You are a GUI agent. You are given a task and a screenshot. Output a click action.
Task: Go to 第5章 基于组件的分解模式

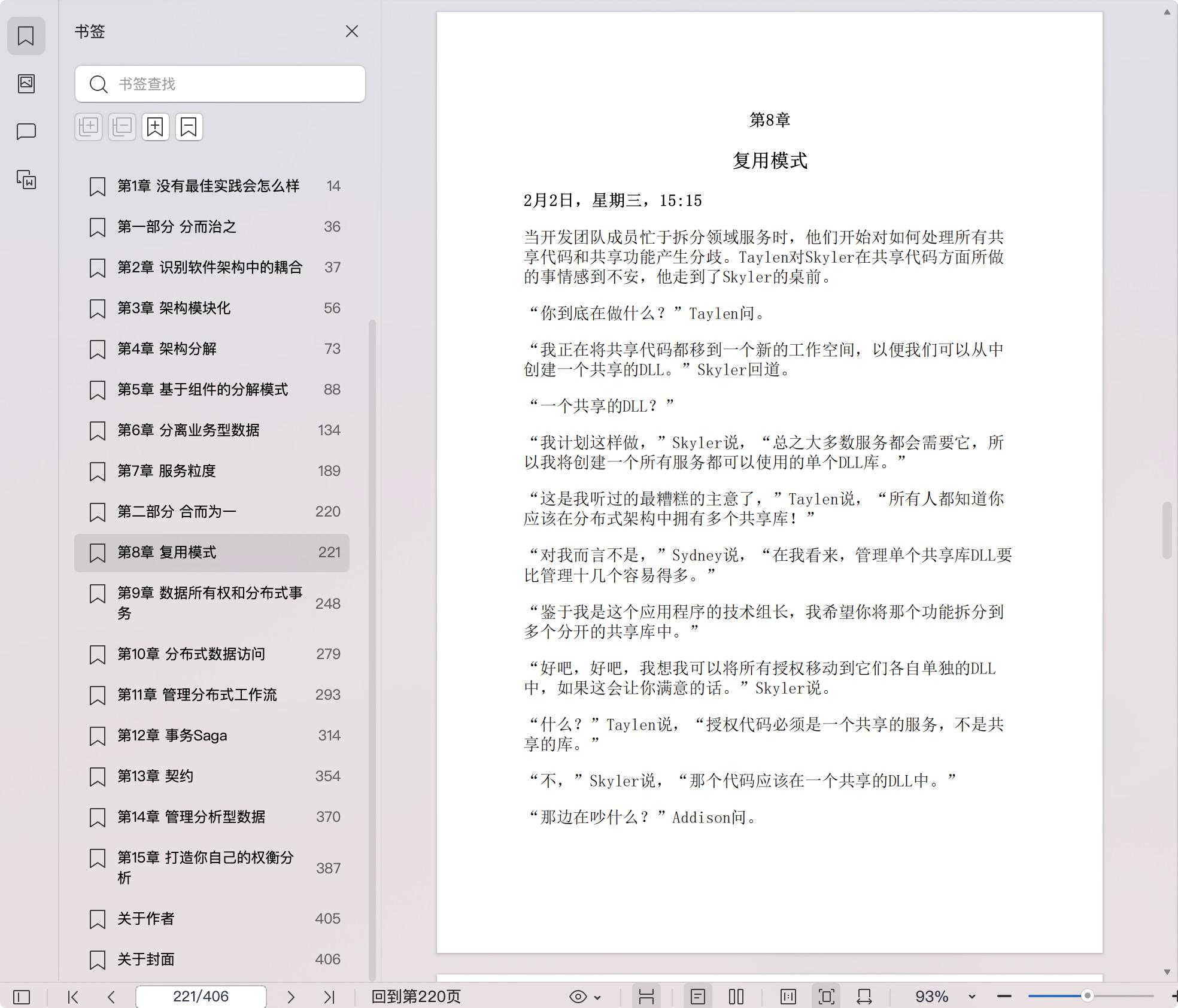point(212,390)
